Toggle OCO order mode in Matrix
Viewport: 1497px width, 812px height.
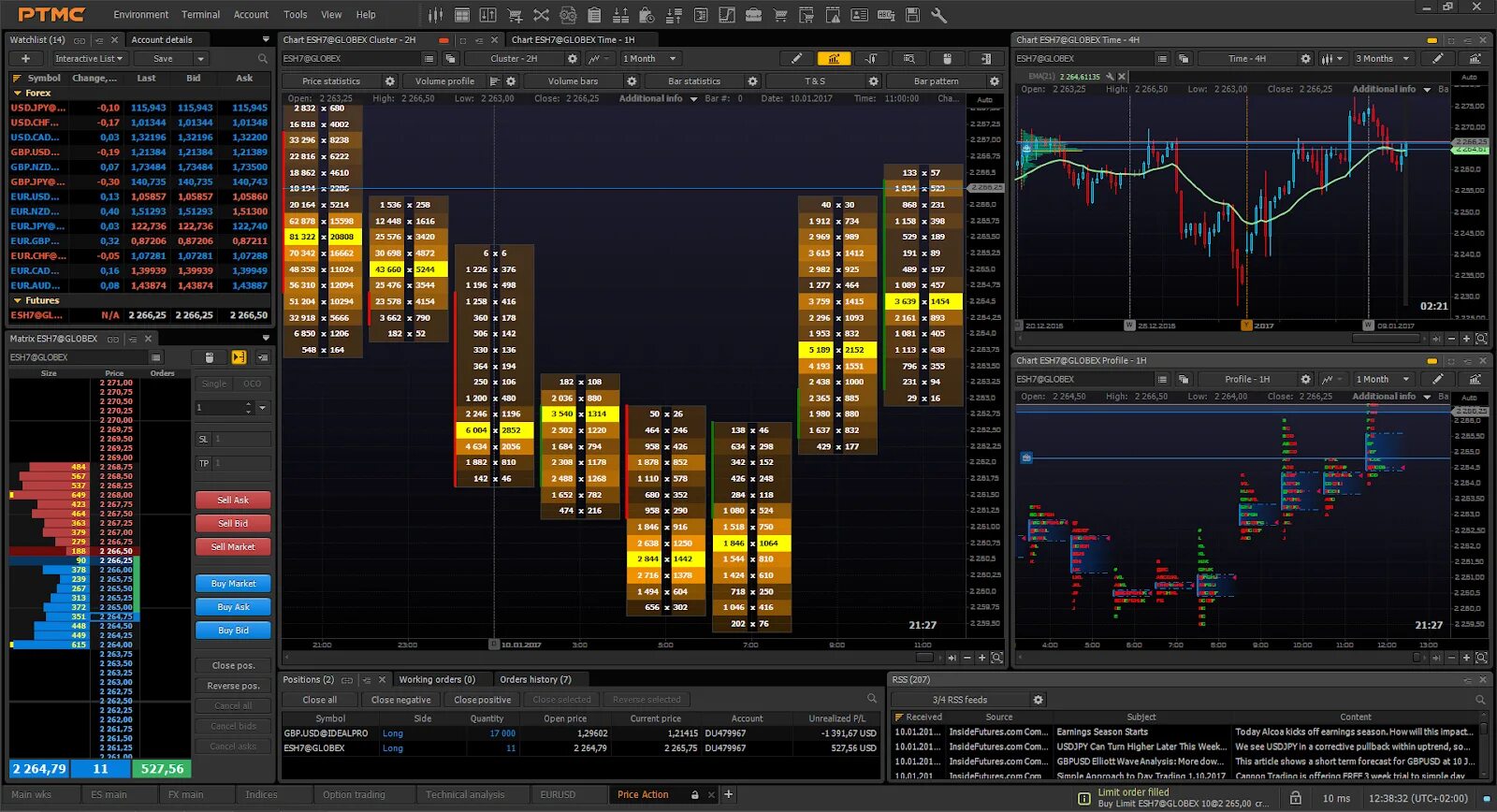click(x=253, y=384)
